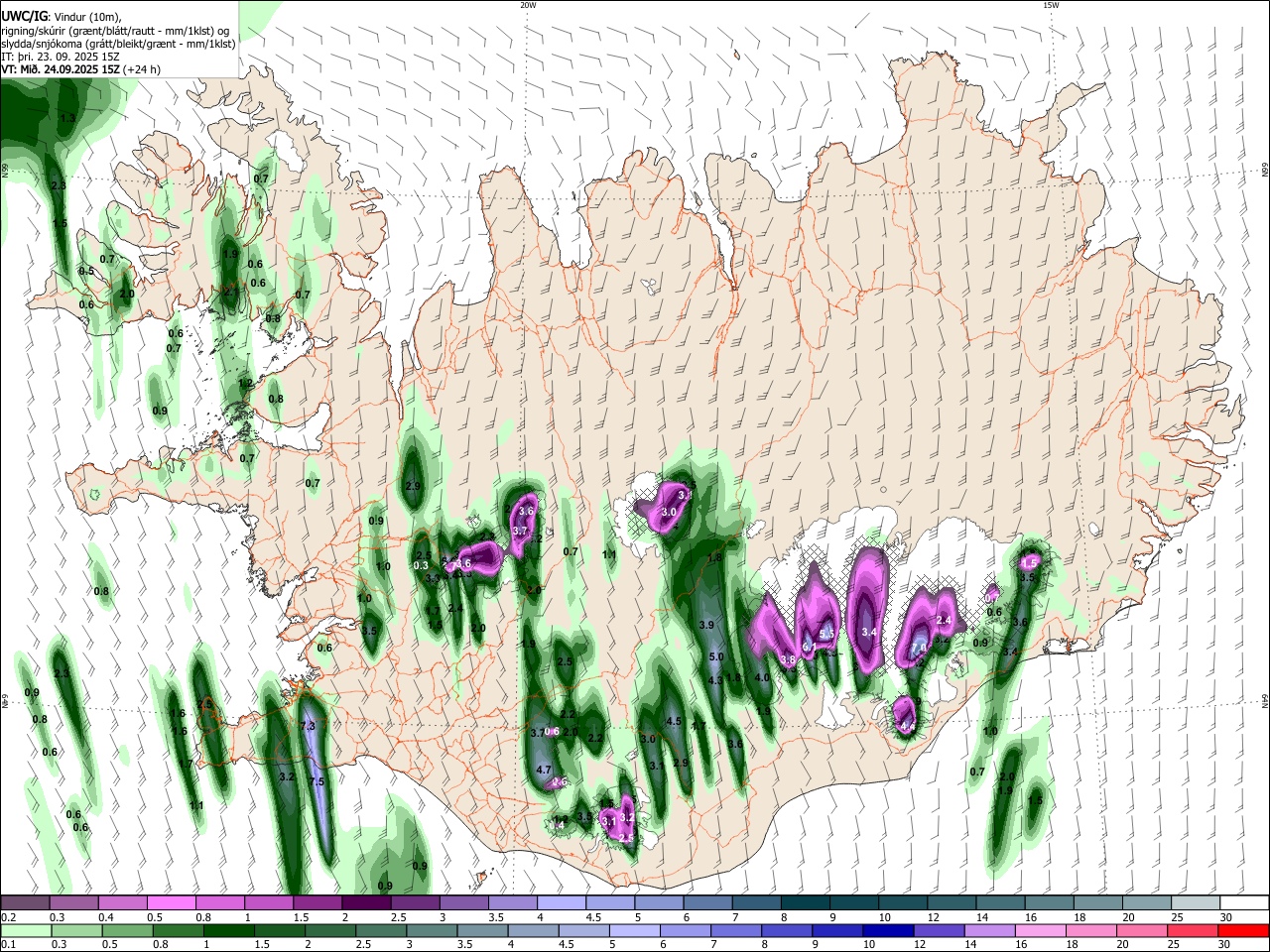Click the '3.9' precipitation value on the map
Image resolution: width=1270 pixels, height=952 pixels.
pos(707,626)
